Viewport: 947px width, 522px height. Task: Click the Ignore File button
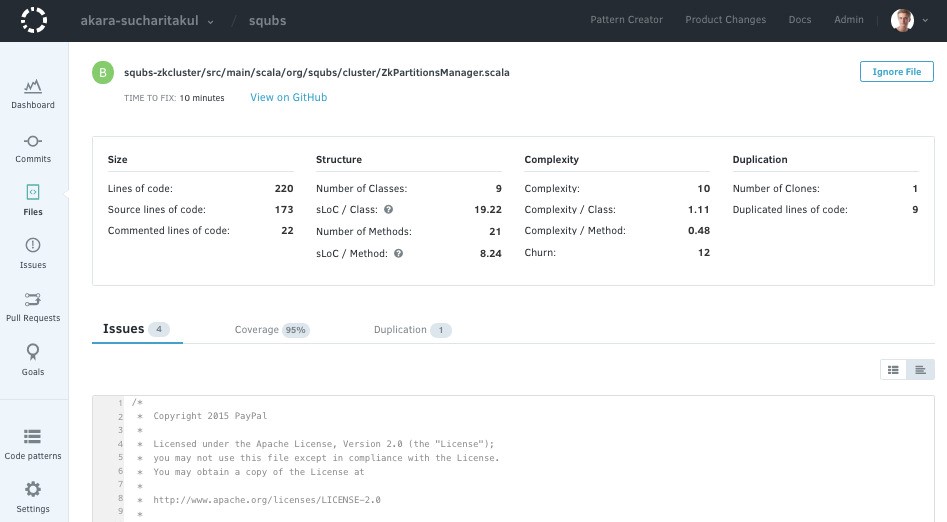896,72
